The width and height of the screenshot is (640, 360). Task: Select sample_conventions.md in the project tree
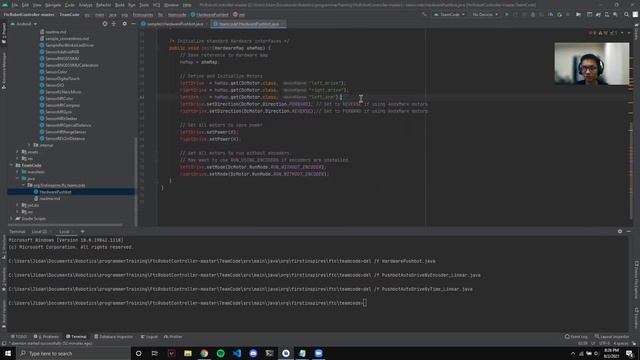pos(67,38)
